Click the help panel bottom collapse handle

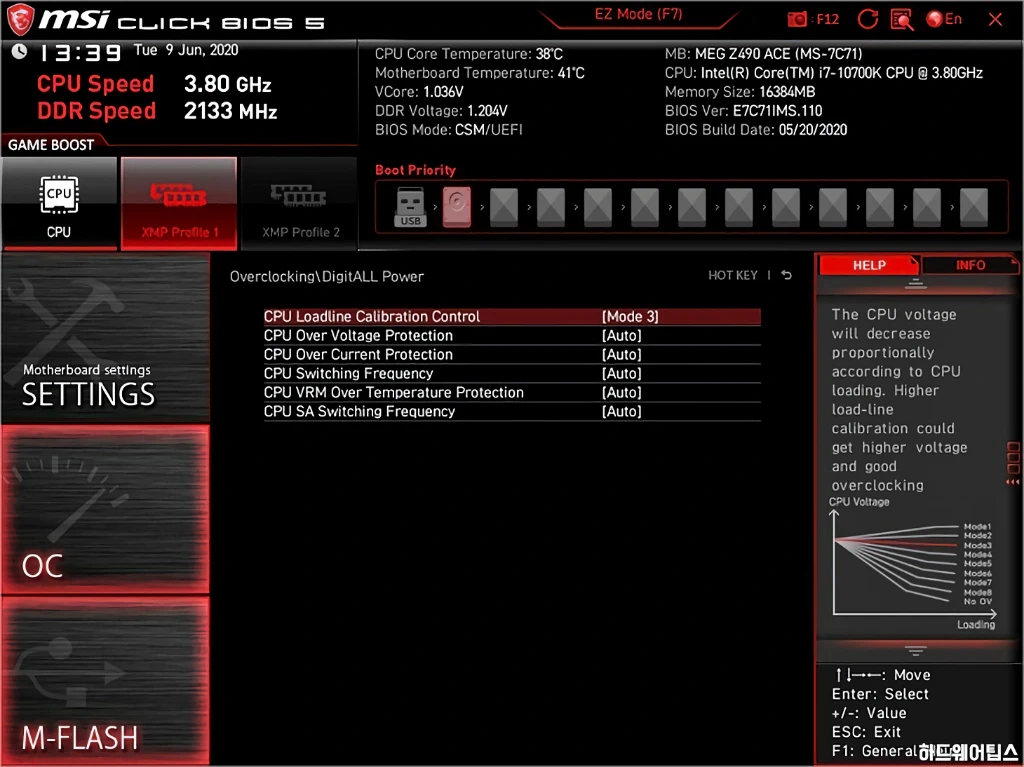tap(916, 651)
